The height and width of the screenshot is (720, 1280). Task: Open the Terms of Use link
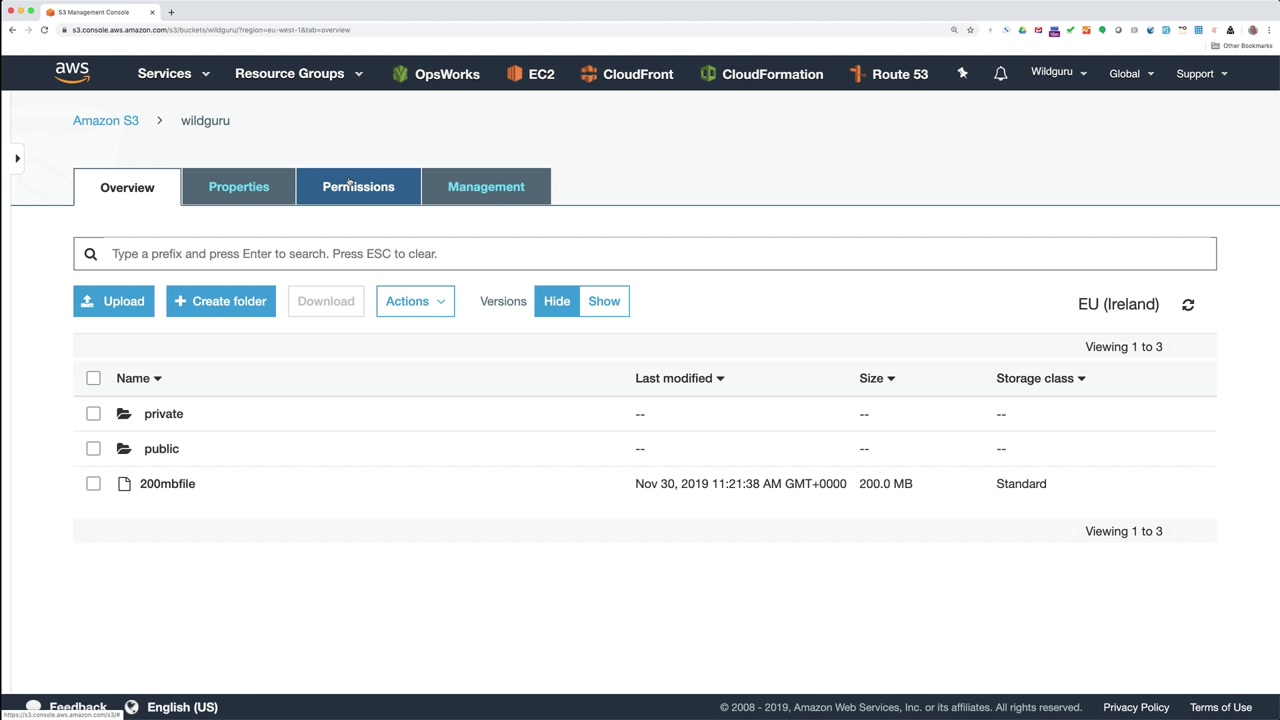point(1221,707)
